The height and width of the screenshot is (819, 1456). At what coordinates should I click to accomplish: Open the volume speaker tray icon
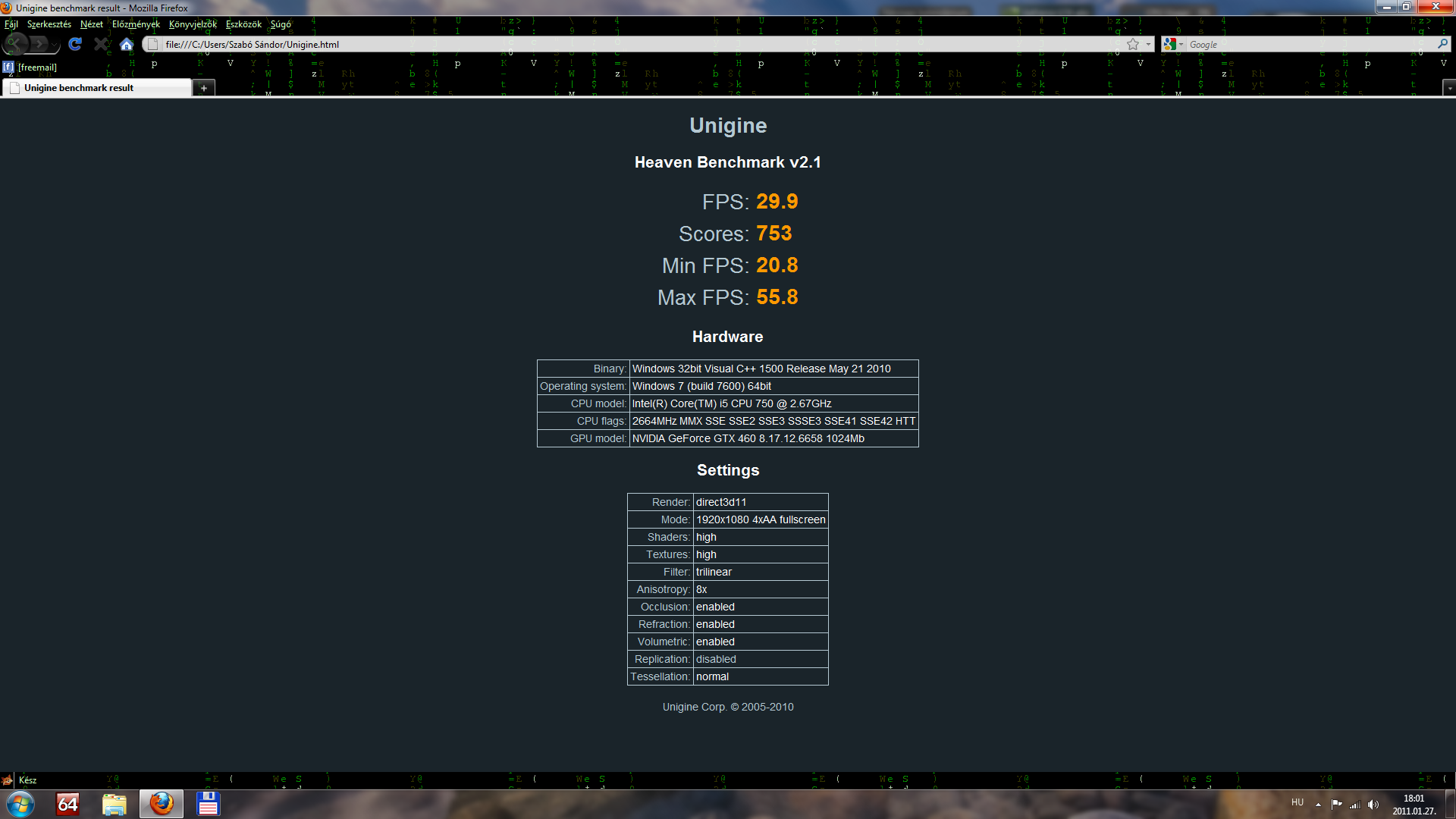[1373, 804]
